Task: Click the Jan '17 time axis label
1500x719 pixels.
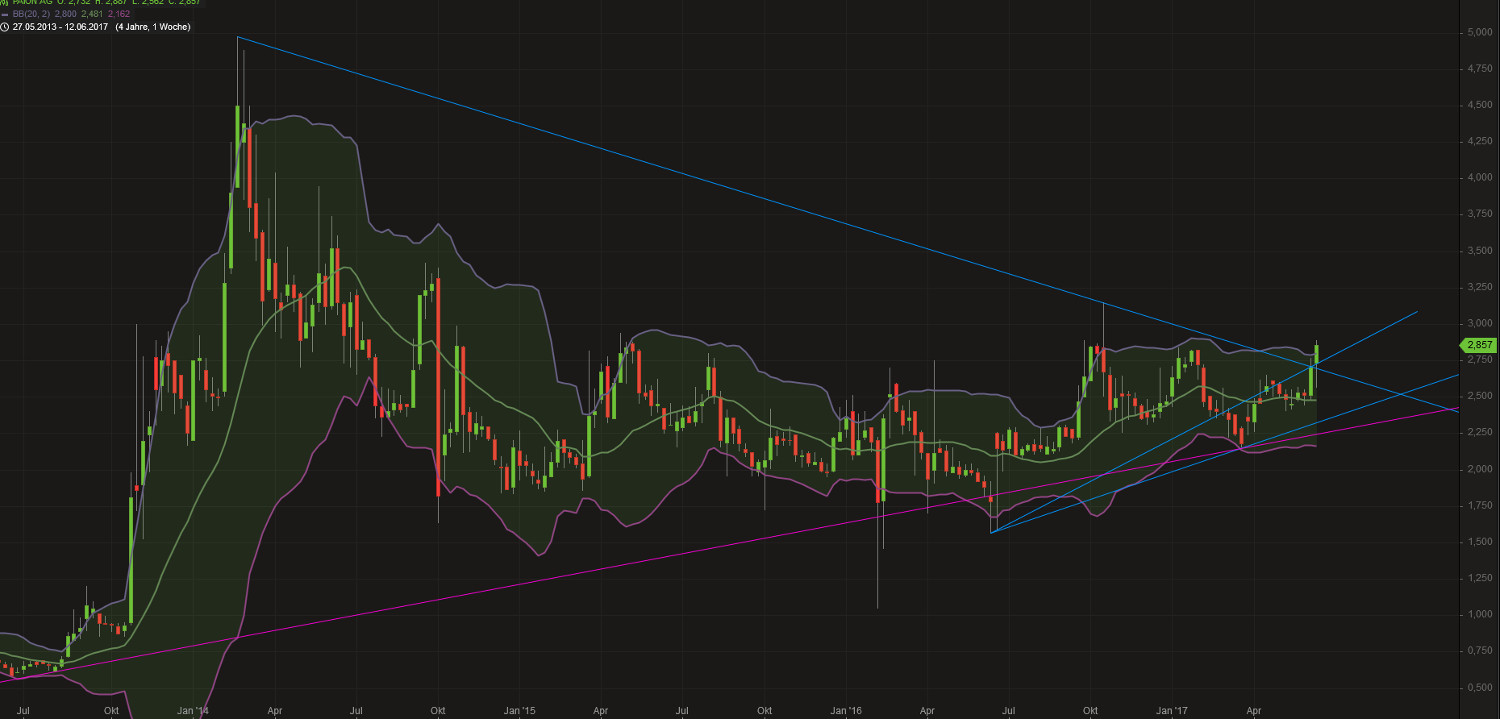Action: 1173,710
